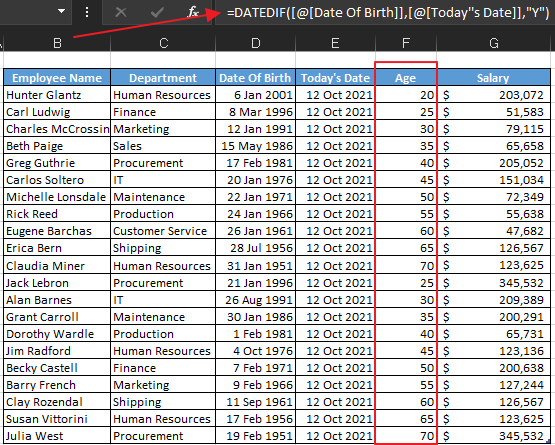Click inside the DATEDIF formula bar

[x=384, y=13]
